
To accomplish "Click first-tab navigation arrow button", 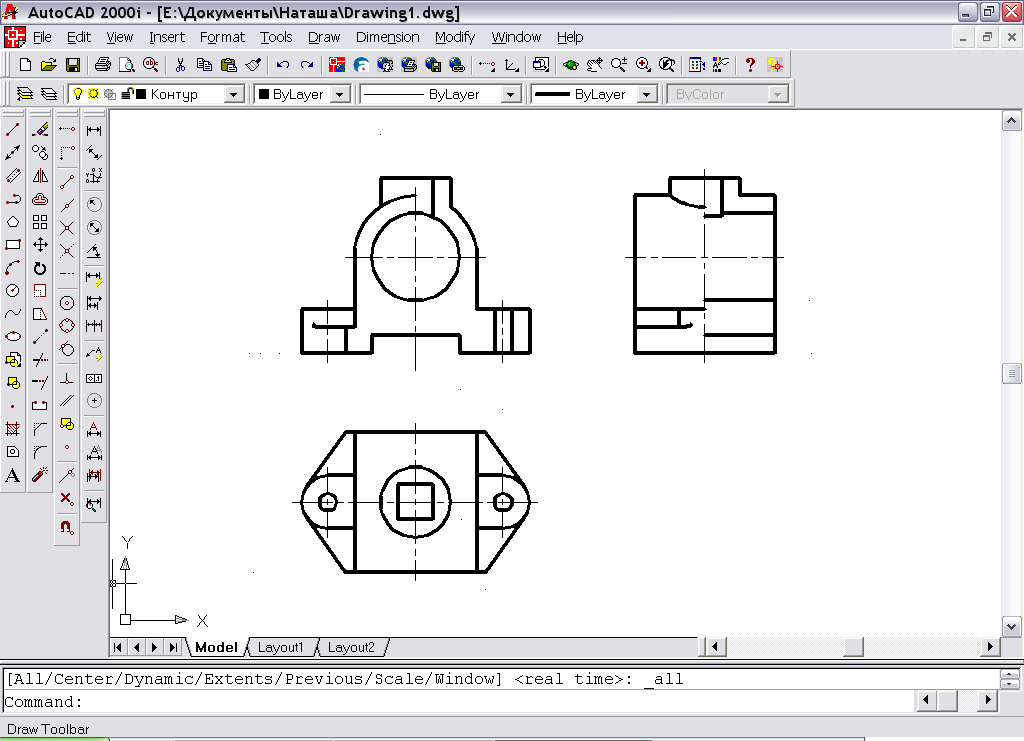I will [x=118, y=647].
